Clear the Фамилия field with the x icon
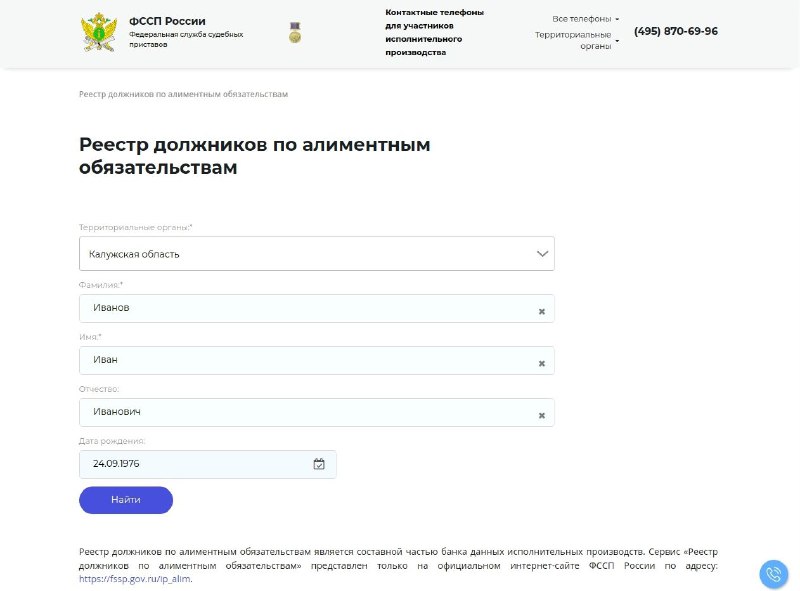The width and height of the screenshot is (800, 591). pos(542,311)
